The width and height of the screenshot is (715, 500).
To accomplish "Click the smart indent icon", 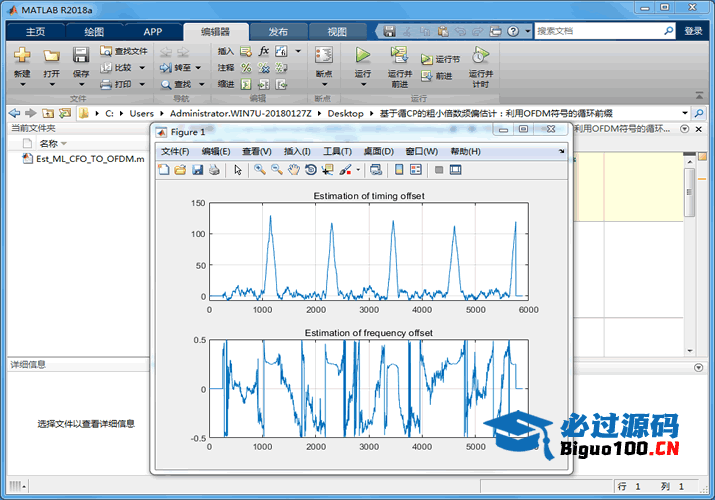I will tap(246, 84).
